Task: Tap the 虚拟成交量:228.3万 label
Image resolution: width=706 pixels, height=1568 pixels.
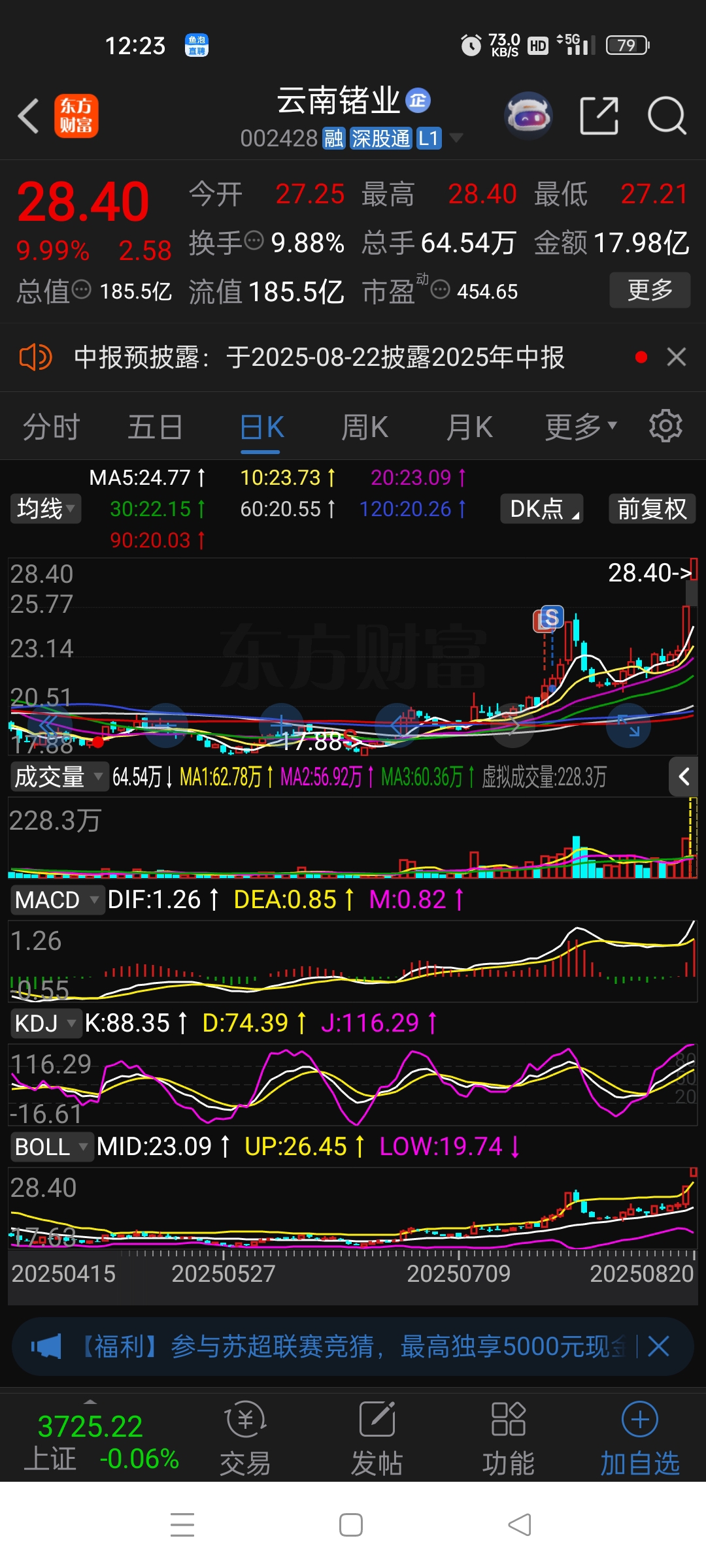Action: click(544, 777)
